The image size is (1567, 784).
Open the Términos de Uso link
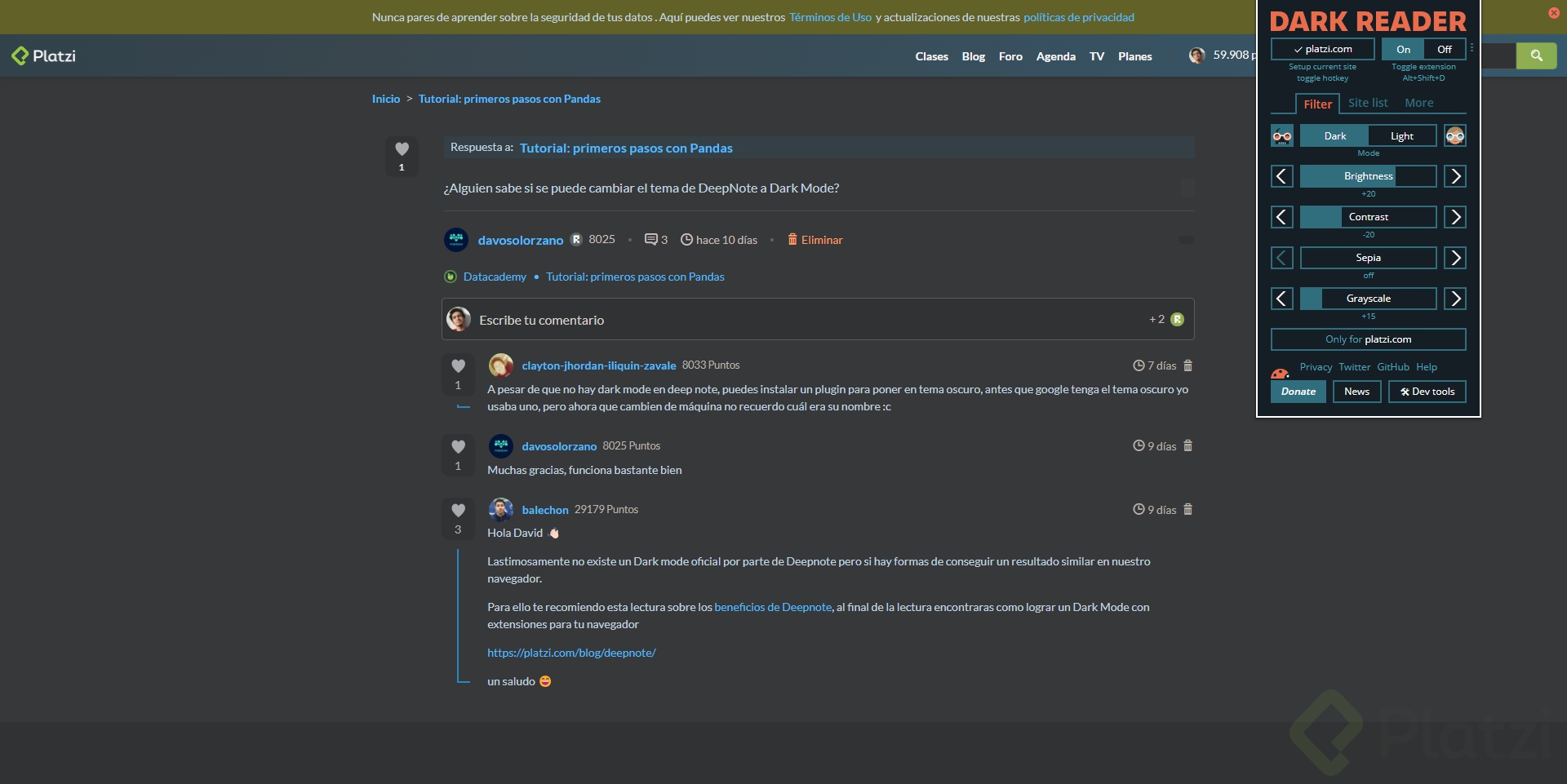830,17
